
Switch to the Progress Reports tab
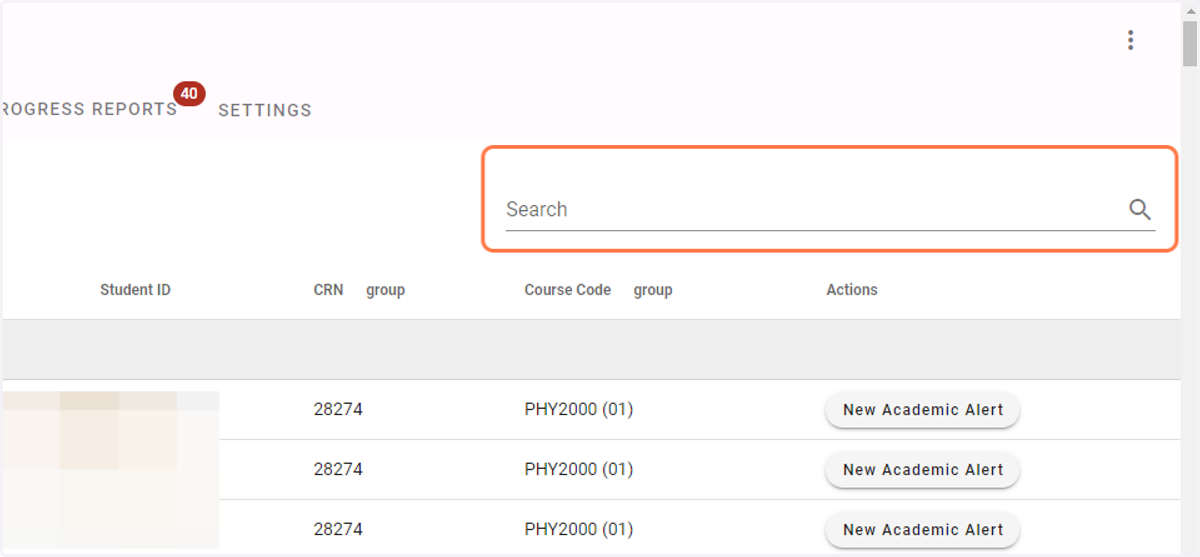[89, 109]
